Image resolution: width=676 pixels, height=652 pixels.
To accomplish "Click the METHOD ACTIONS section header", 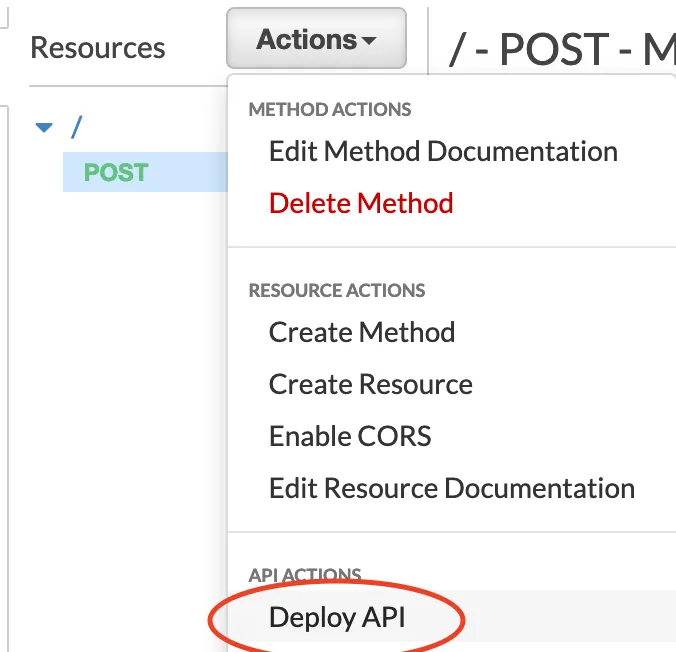I will (330, 109).
